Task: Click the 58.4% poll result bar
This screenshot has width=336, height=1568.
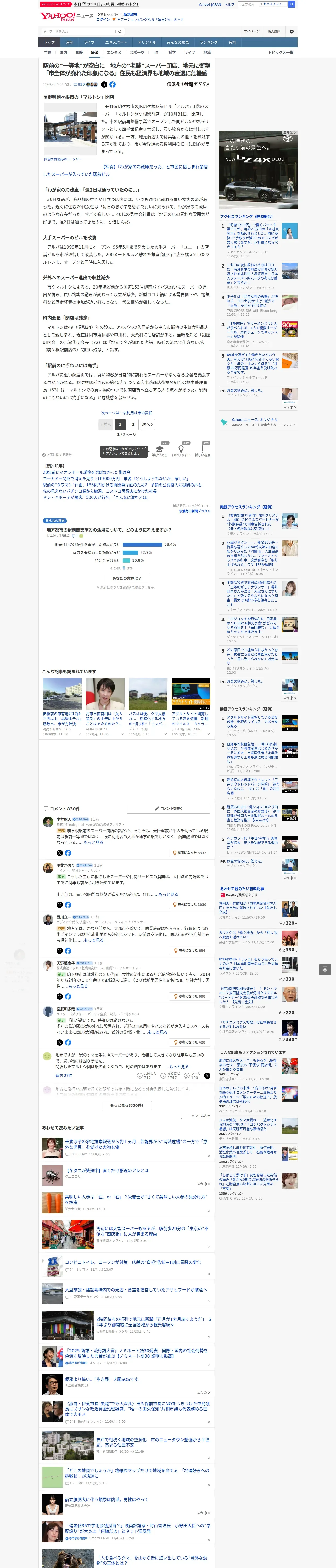Action: (x=142, y=545)
